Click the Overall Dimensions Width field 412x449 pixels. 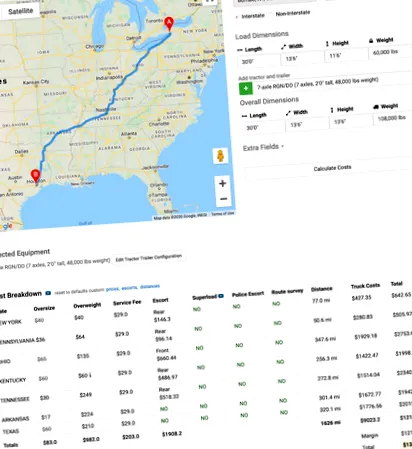pos(307,124)
